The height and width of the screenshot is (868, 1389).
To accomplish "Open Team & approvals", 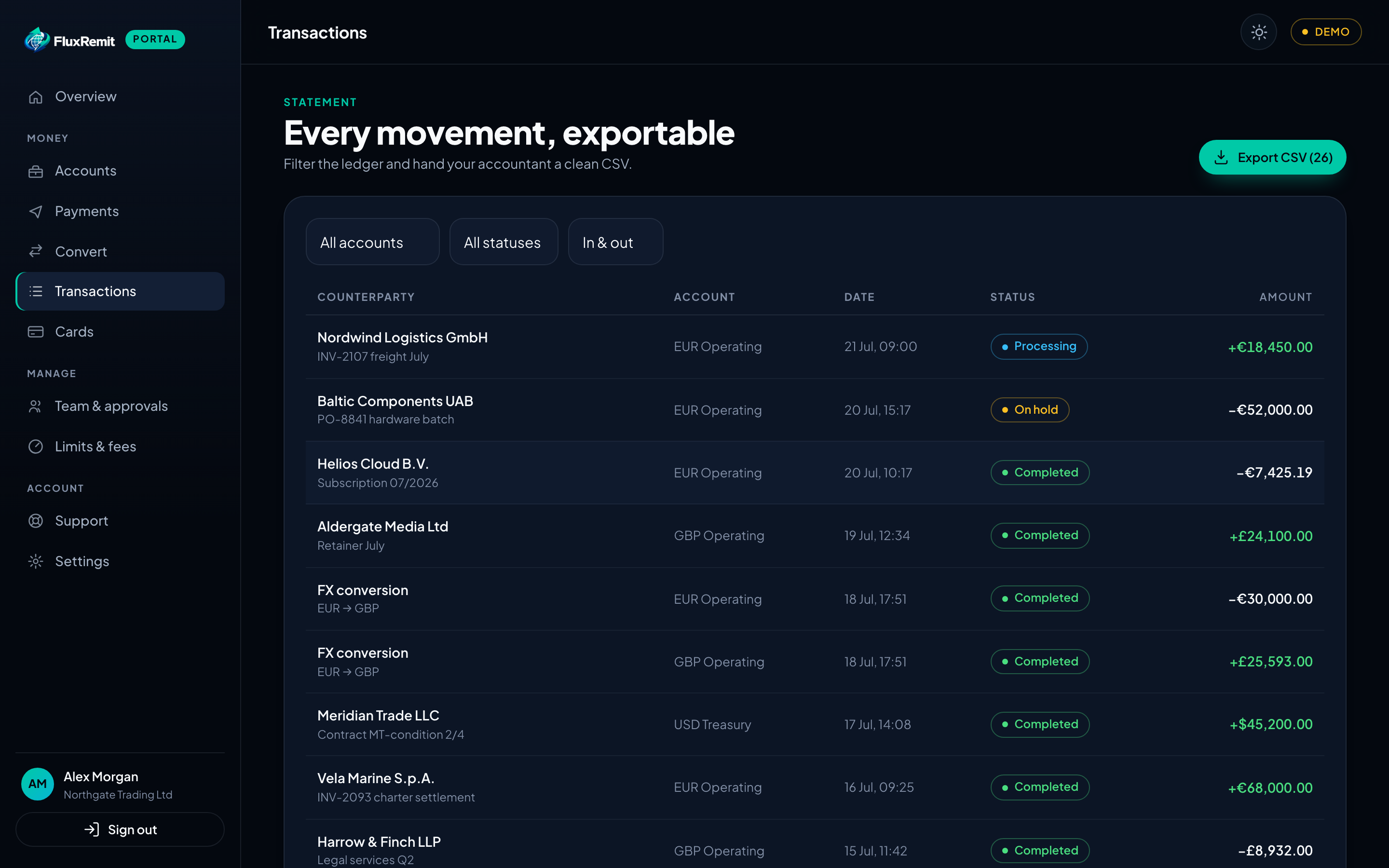I will click(x=120, y=407).
